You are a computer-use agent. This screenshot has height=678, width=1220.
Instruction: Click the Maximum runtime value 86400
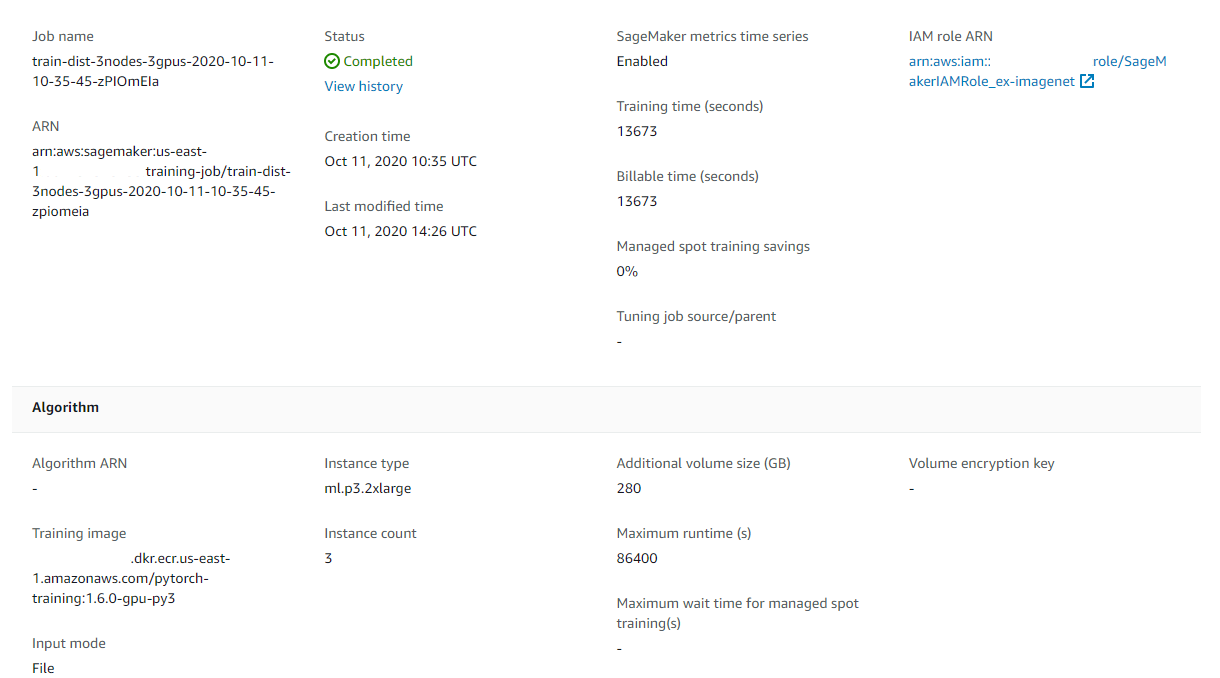click(637, 558)
